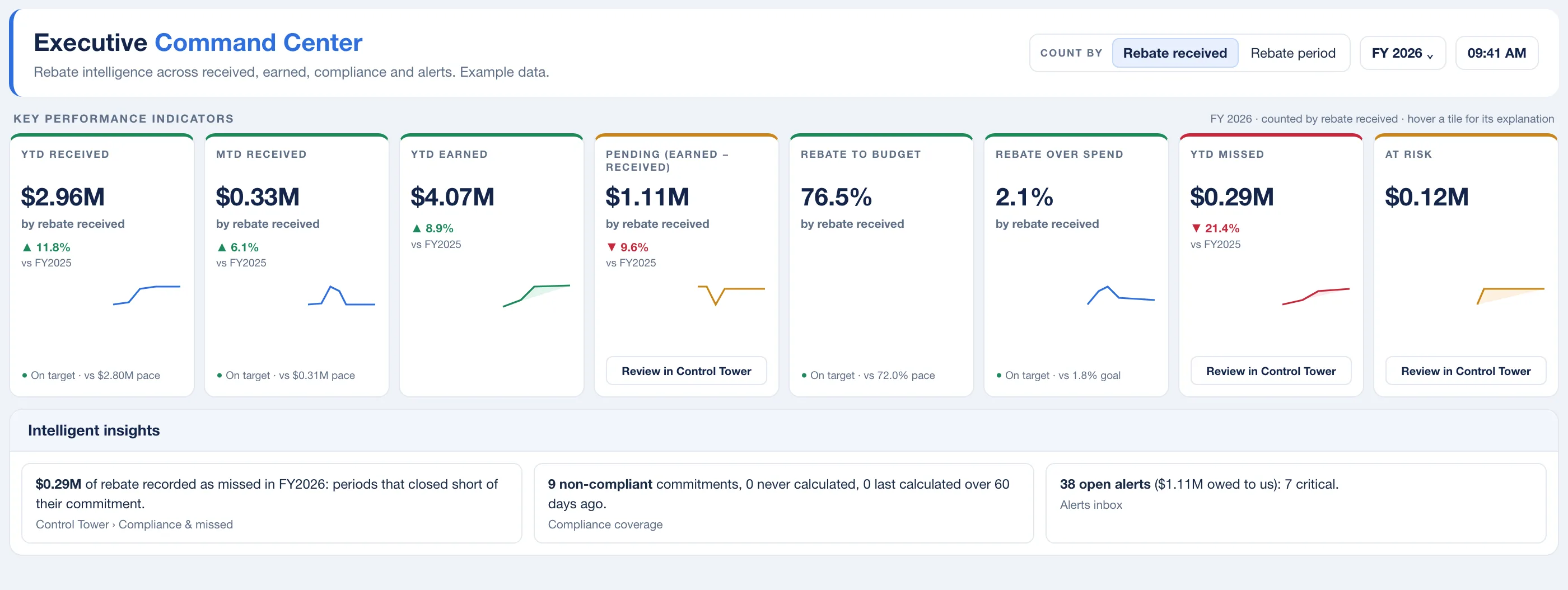Click the $0.33M MTD Received value

coord(258,197)
